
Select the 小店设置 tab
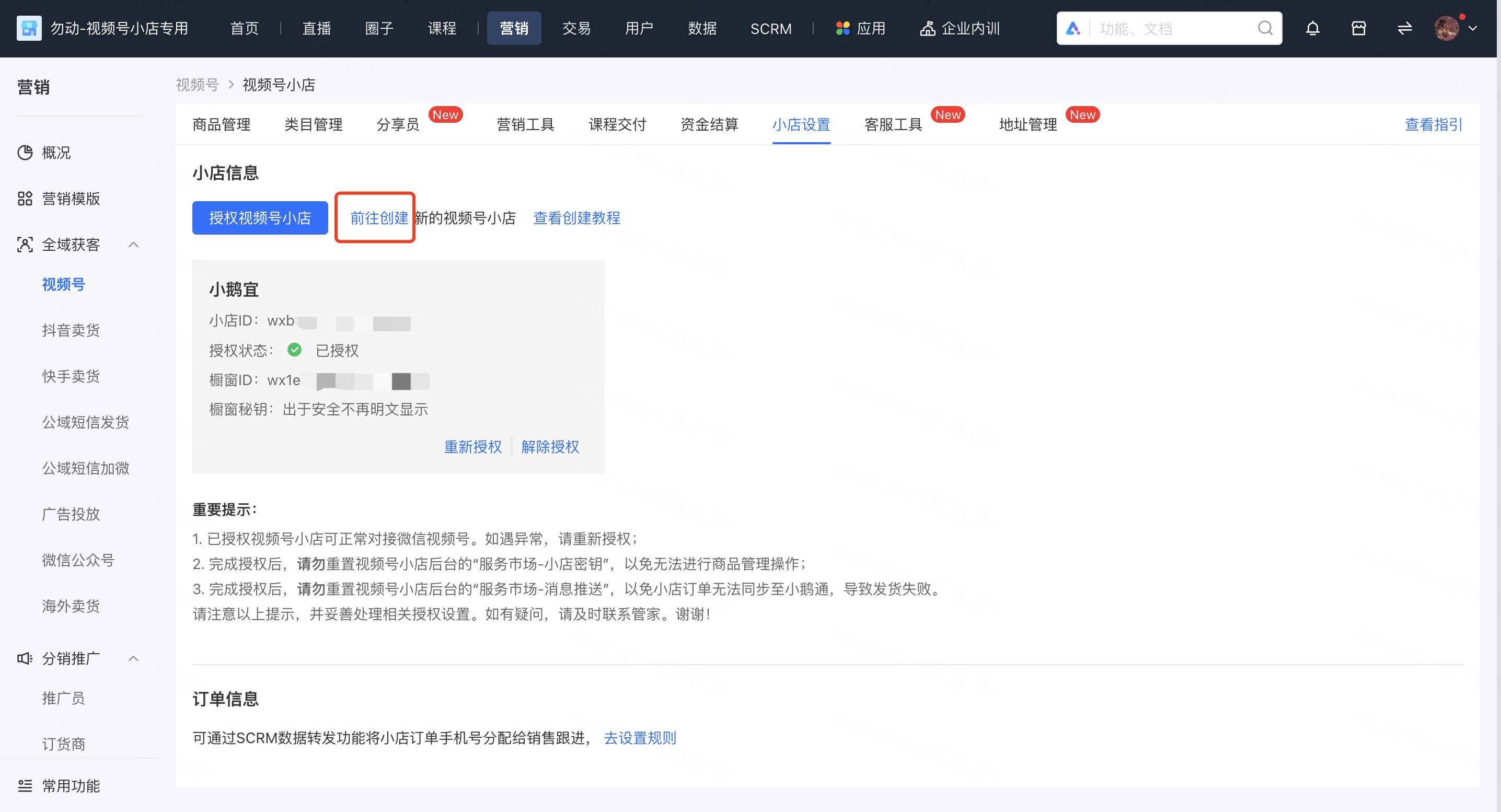point(802,124)
